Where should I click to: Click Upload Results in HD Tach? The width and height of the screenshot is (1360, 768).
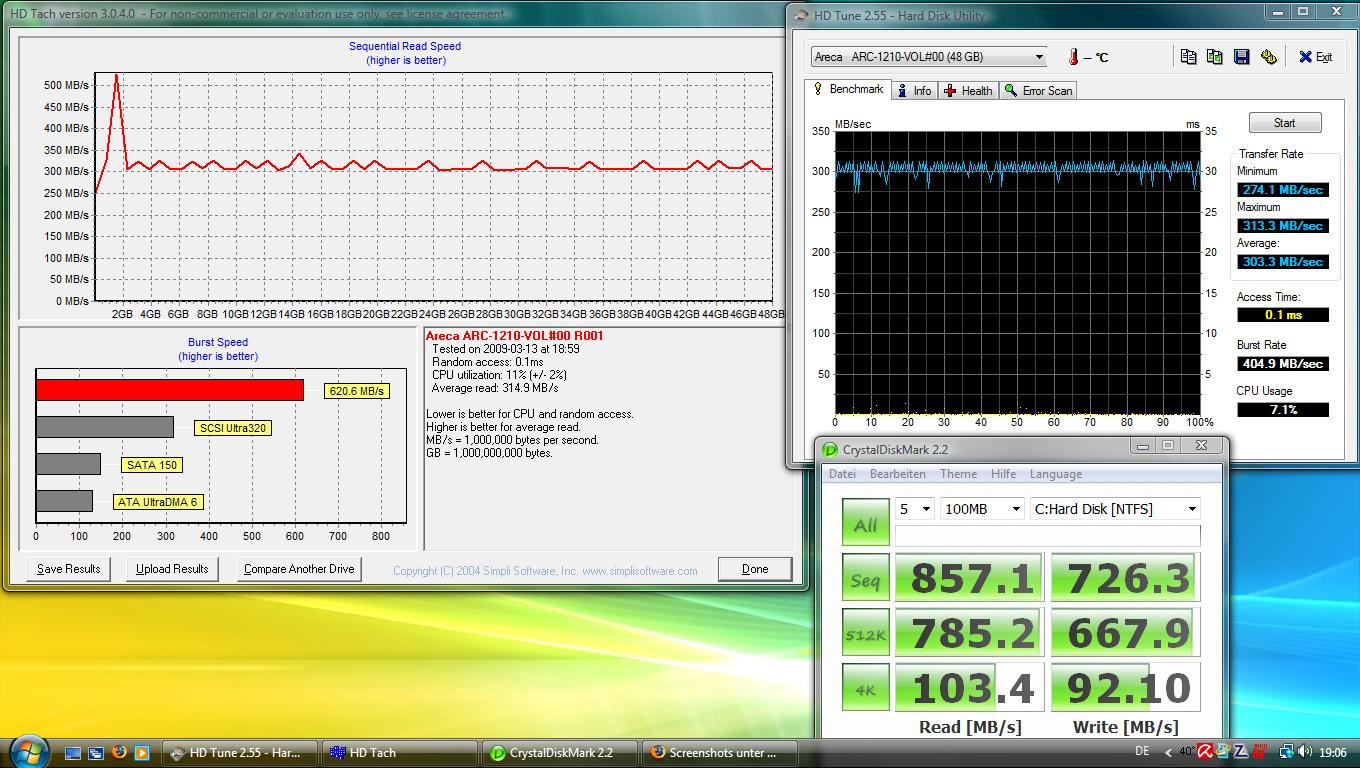click(x=172, y=569)
